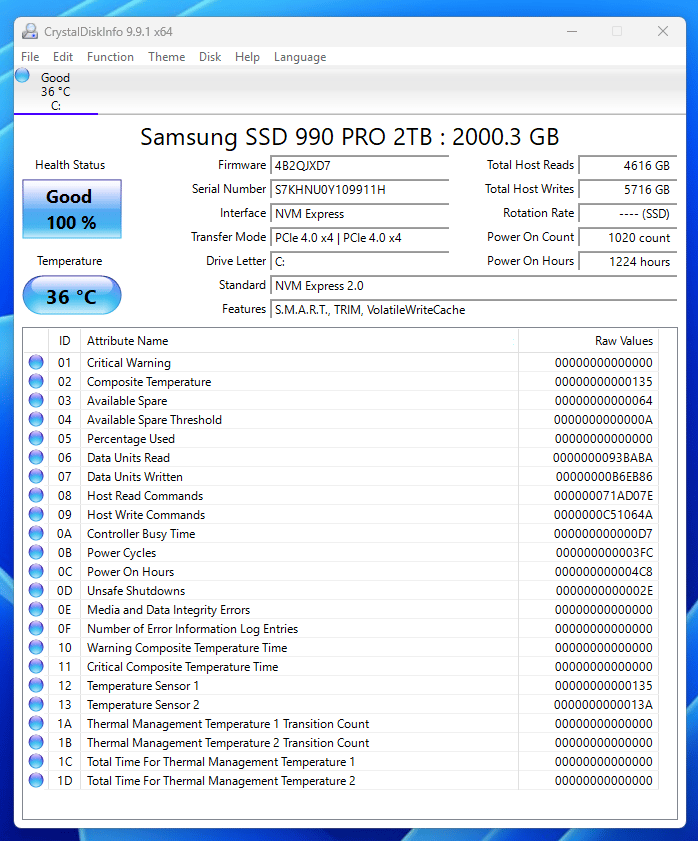
Task: Minimize the CrystalDiskInfo window
Action: coord(572,31)
